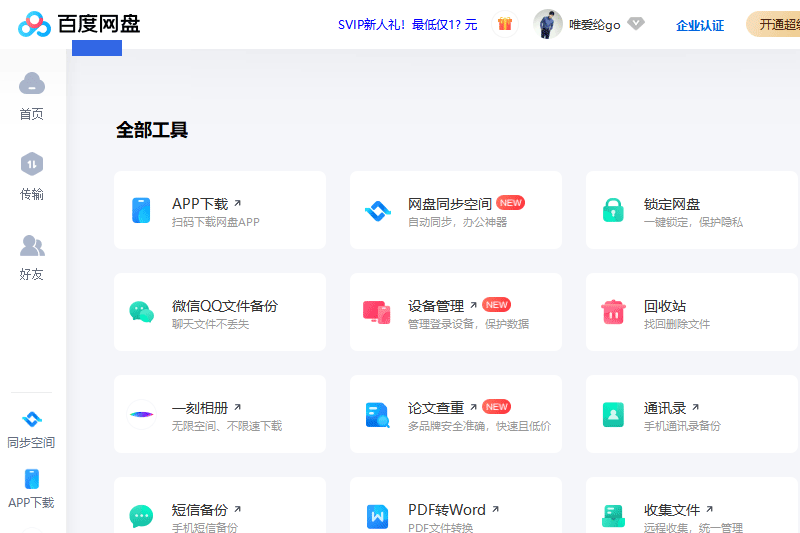Click the 一刻相册 album icon
This screenshot has width=800, height=533.
141,414
